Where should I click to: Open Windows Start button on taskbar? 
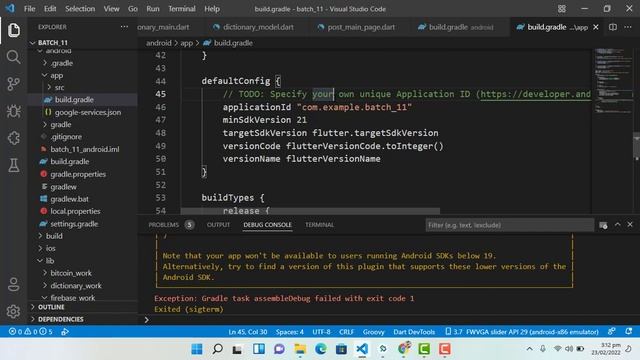coord(197,349)
